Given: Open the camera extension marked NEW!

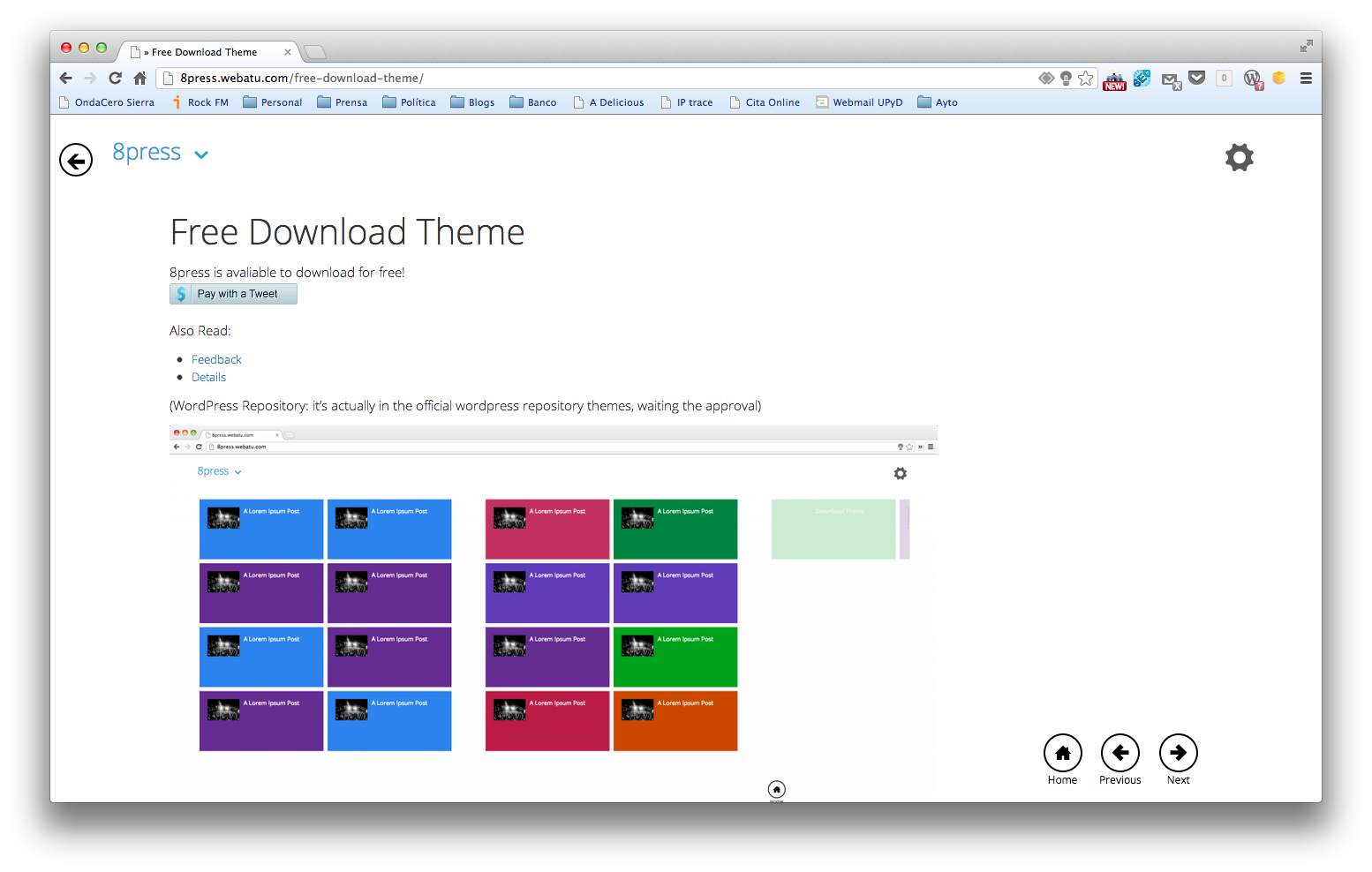Looking at the screenshot, I should 1114,80.
